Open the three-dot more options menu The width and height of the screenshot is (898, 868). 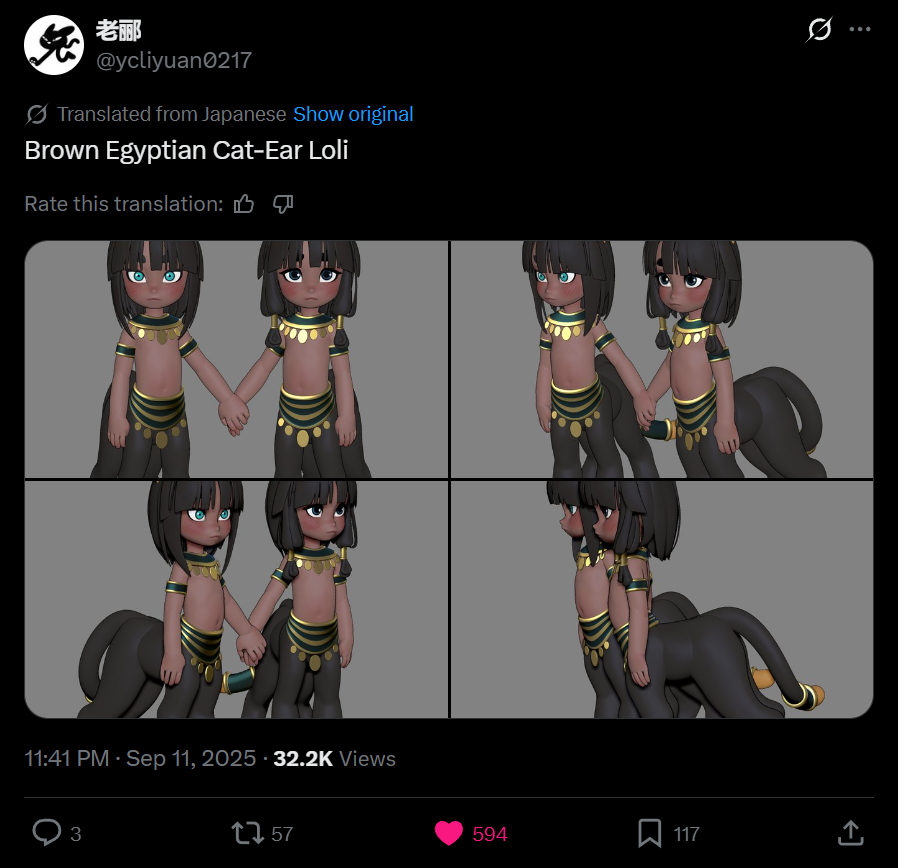point(860,29)
